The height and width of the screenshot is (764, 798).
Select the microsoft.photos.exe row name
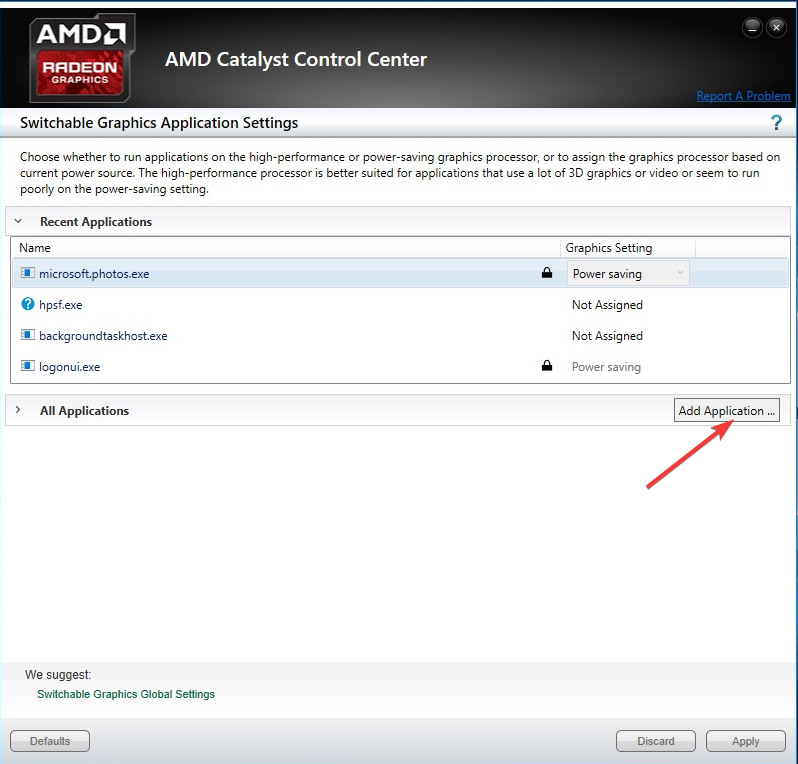pyautogui.click(x=94, y=274)
